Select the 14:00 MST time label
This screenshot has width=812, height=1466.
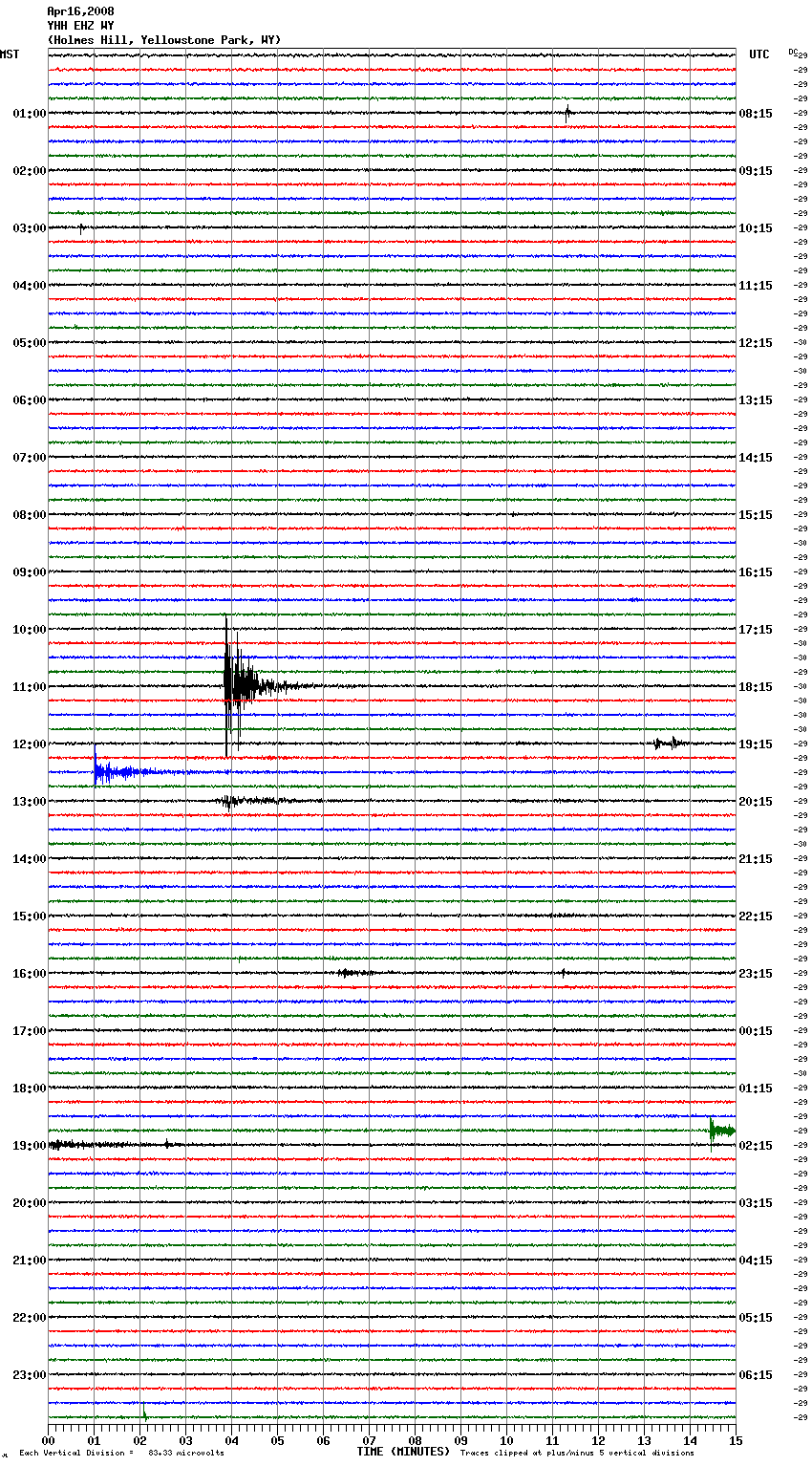(30, 859)
